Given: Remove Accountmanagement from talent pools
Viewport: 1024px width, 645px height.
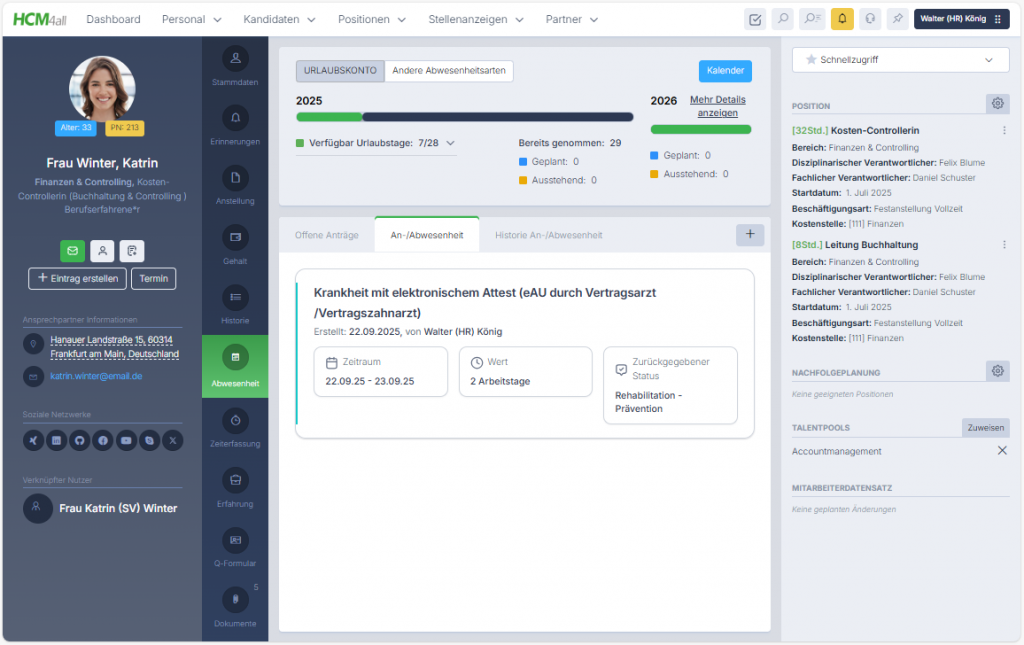Looking at the screenshot, I should click(x=1002, y=451).
